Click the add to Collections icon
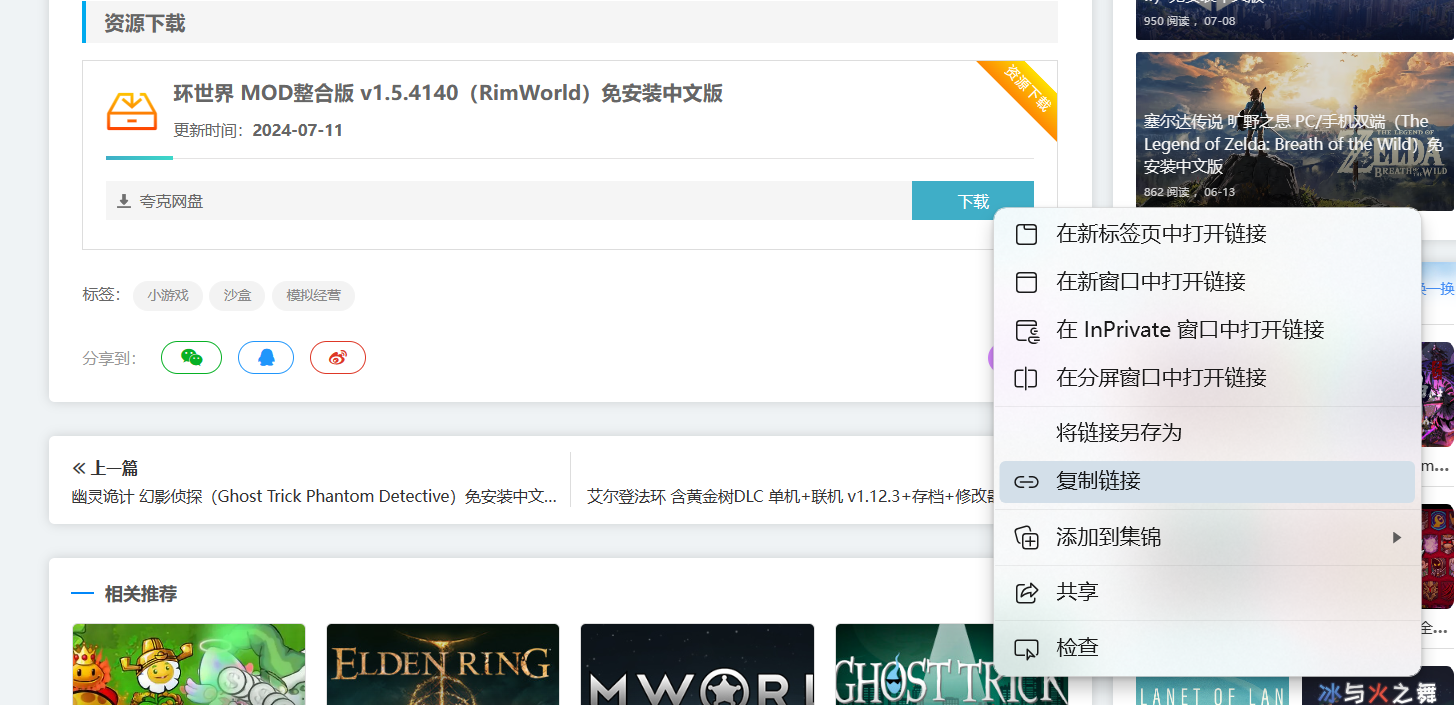The height and width of the screenshot is (705, 1456). tap(1026, 537)
